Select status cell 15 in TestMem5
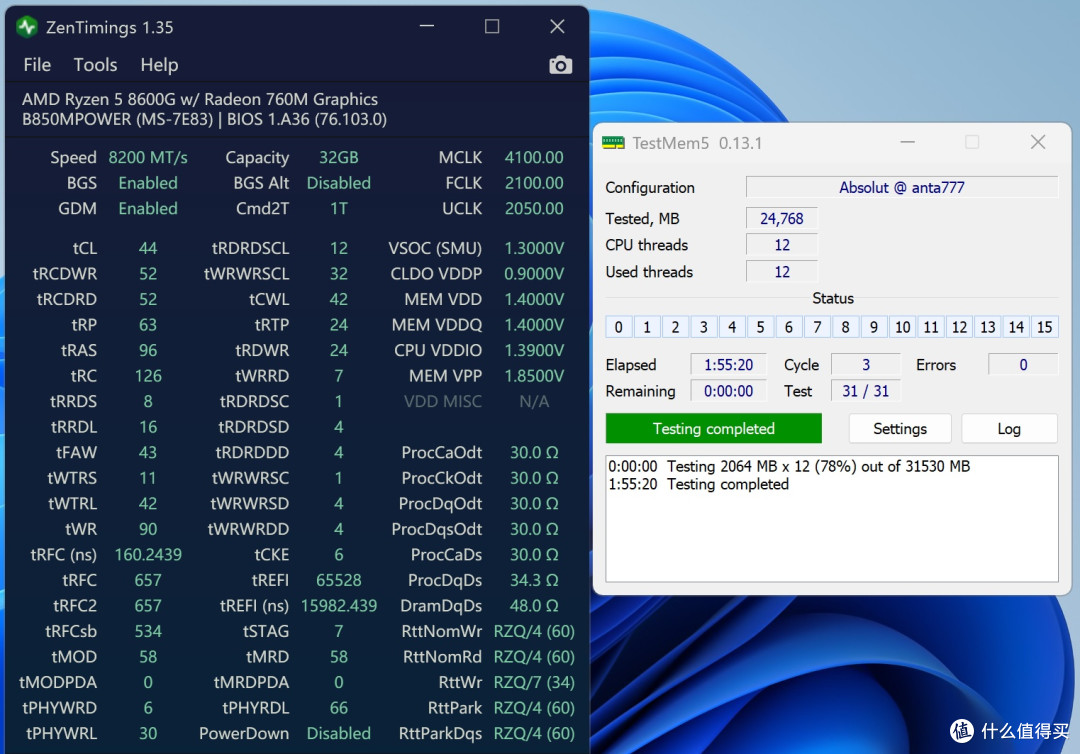The image size is (1080, 754). pyautogui.click(x=1044, y=327)
